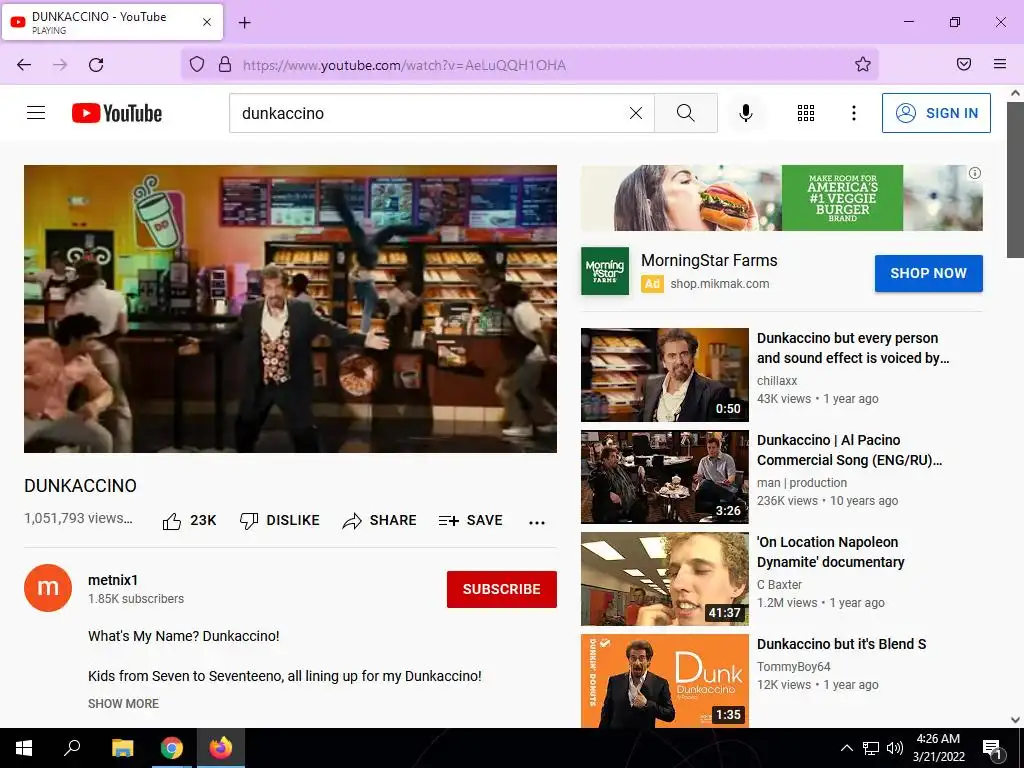Open a new browser tab
This screenshot has height=768, width=1024.
pos(244,23)
